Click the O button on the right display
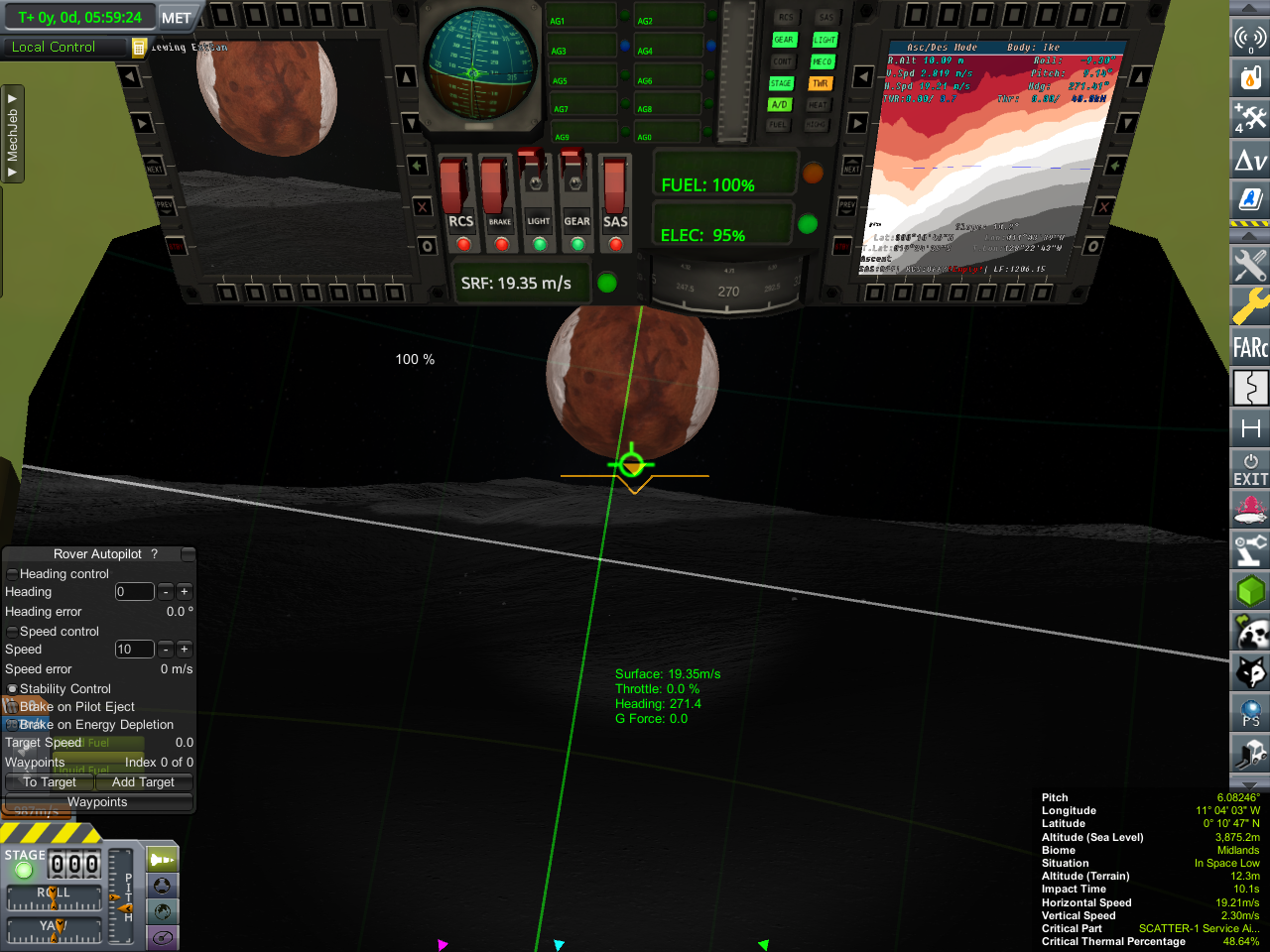This screenshot has width=1270, height=952. coord(1092,246)
